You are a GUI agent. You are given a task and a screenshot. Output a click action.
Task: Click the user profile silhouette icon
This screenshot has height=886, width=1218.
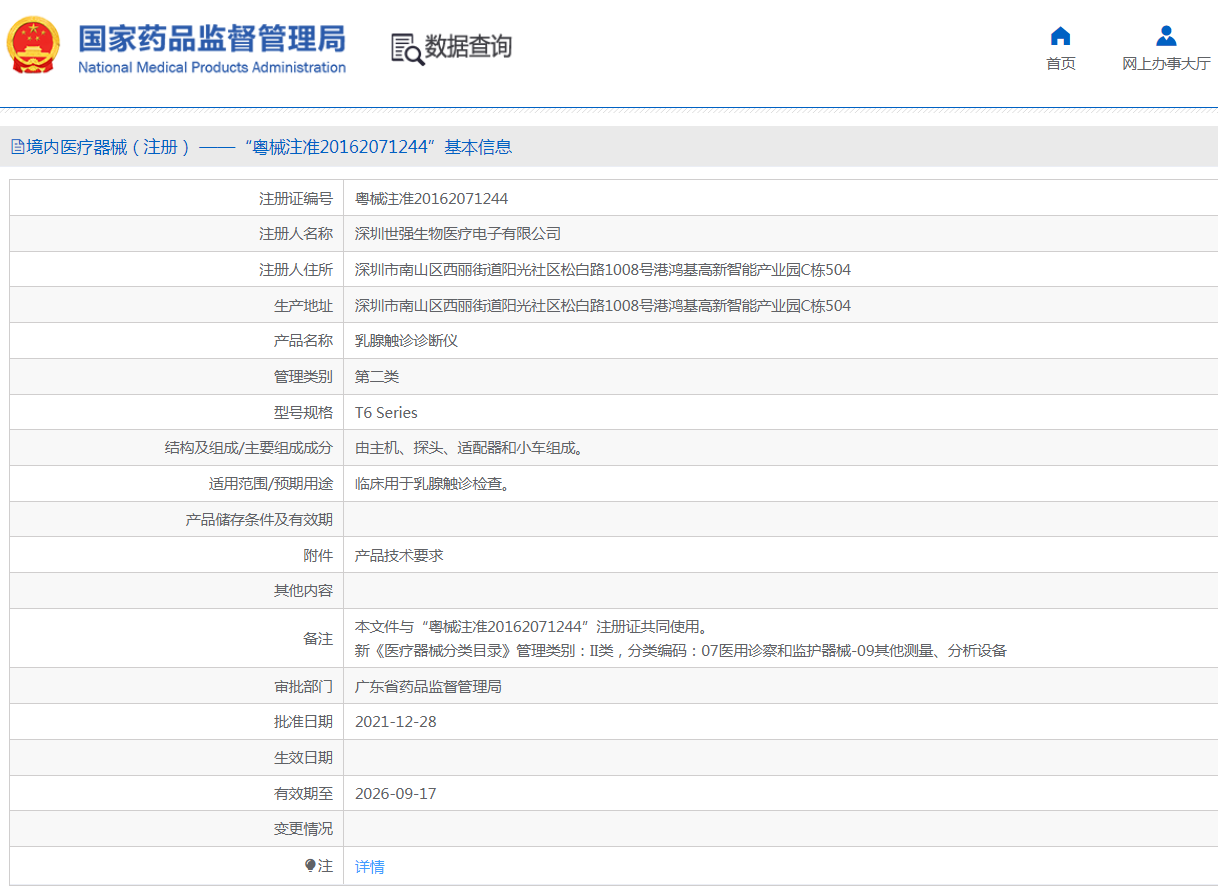[x=1166, y=37]
